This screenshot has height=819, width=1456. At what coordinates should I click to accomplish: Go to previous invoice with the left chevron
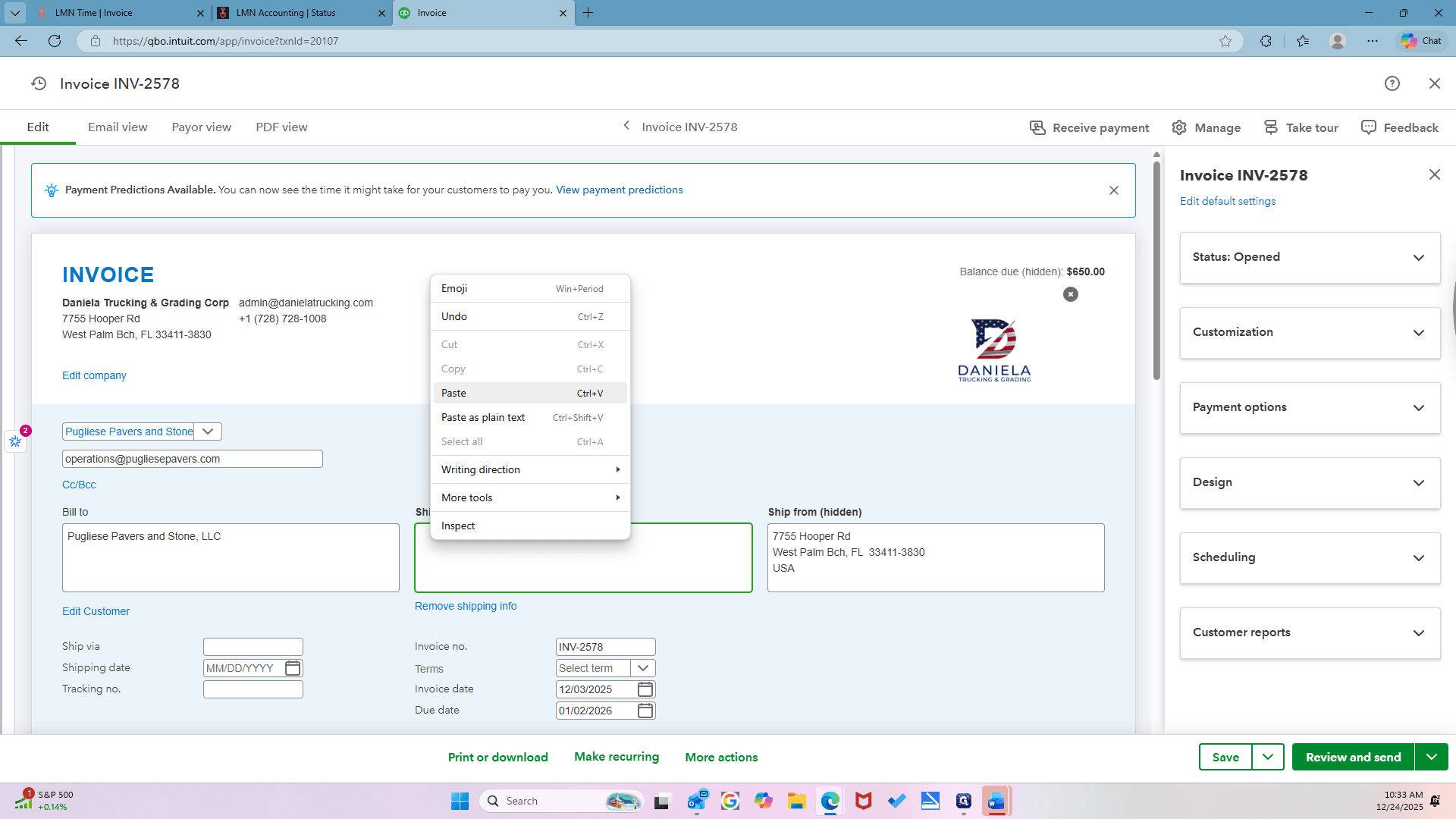coord(626,126)
